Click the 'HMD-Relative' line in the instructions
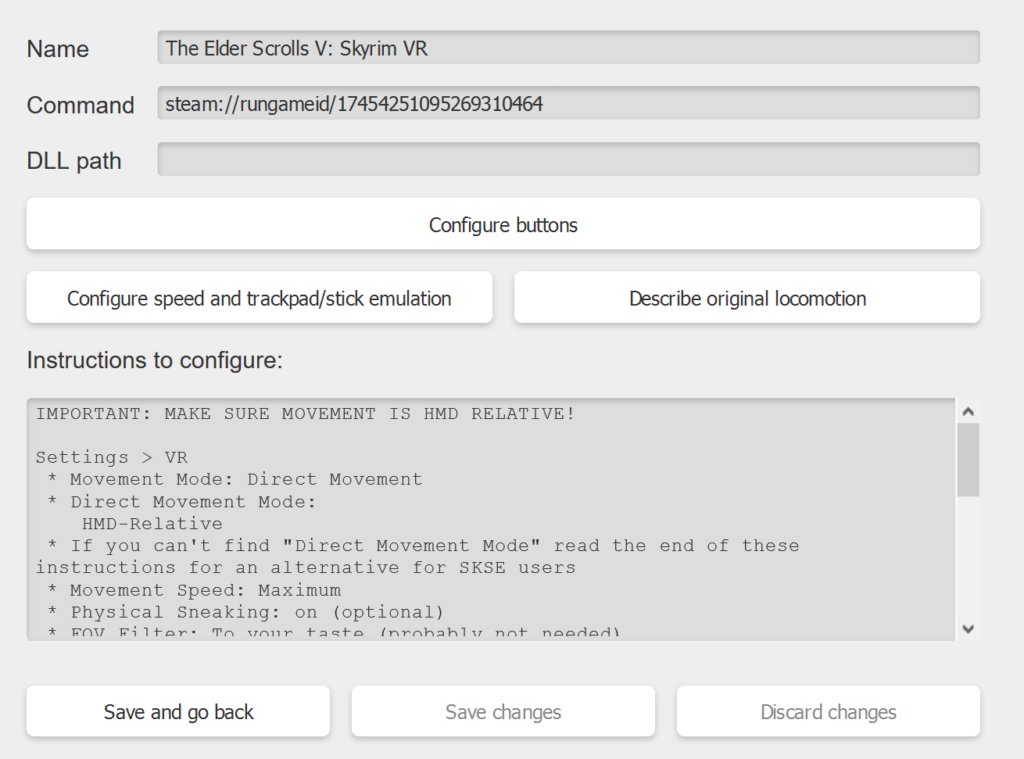 [152, 523]
